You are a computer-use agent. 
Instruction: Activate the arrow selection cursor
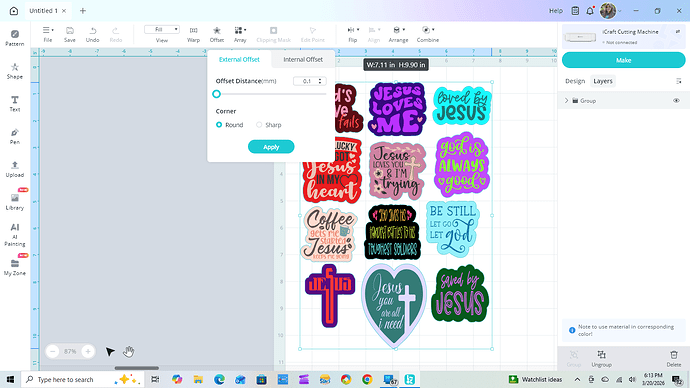[110, 351]
